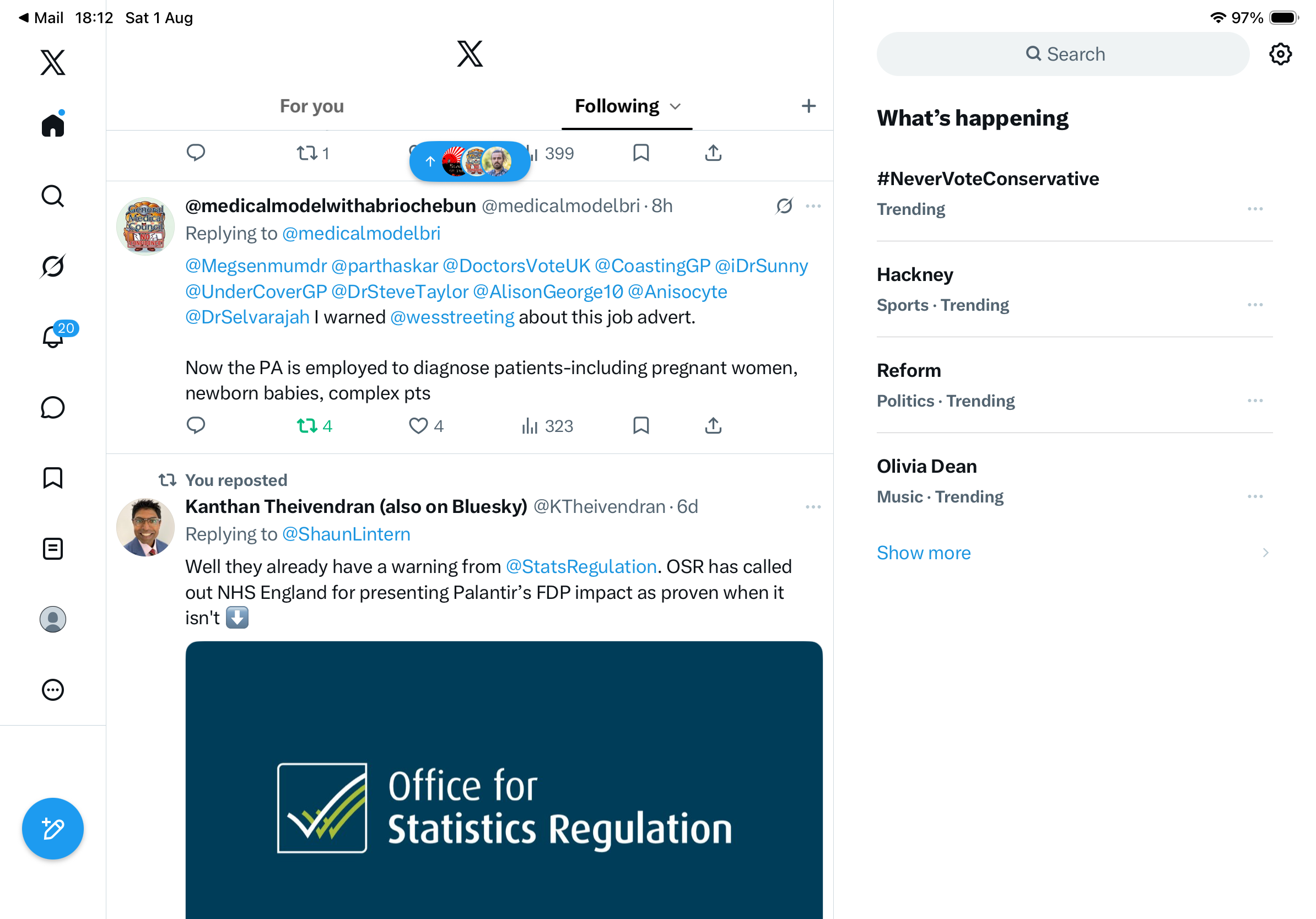Open more options for Hackney trend
Viewport: 1316px width, 919px height.
[1255, 305]
